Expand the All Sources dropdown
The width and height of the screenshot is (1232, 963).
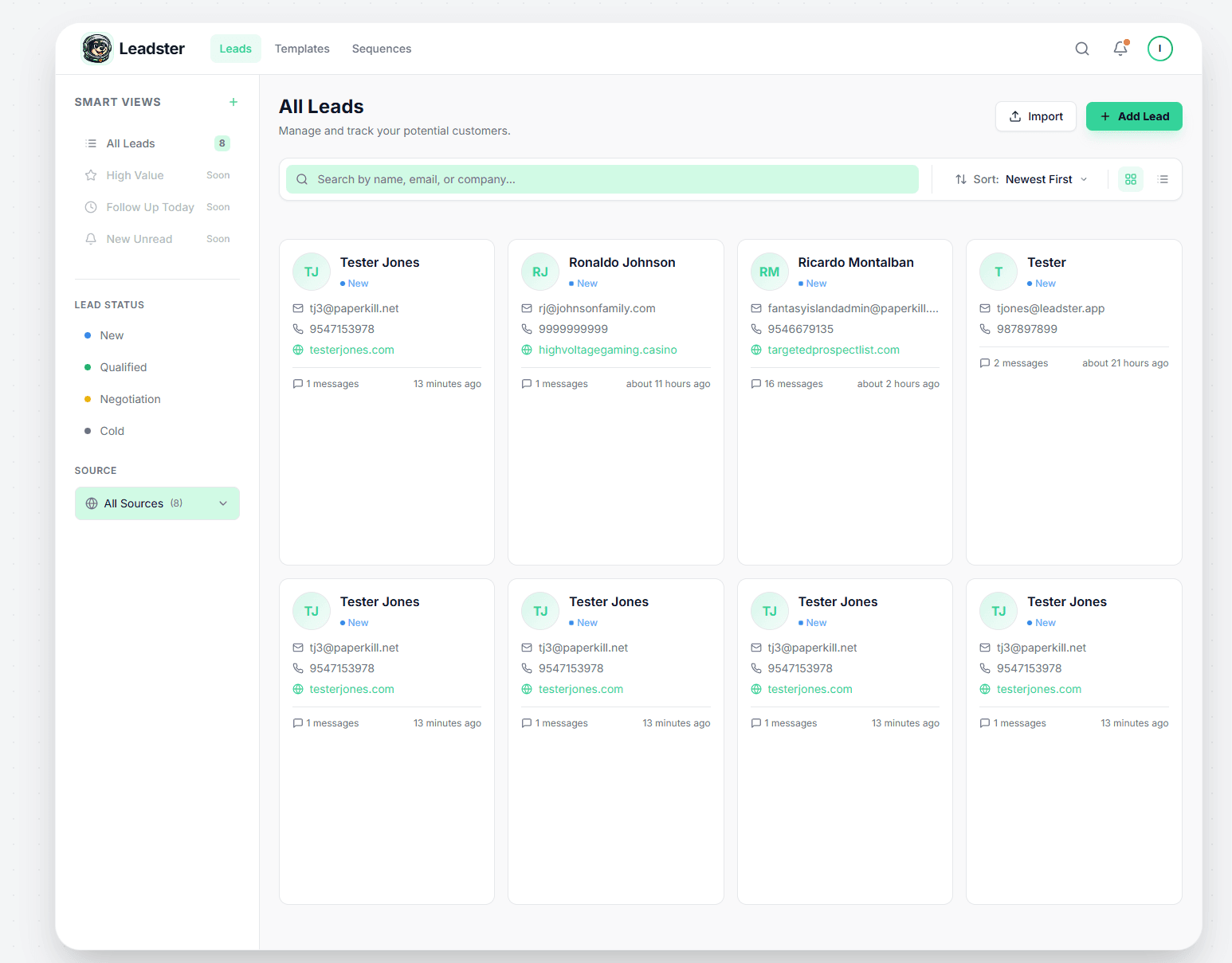tap(156, 503)
